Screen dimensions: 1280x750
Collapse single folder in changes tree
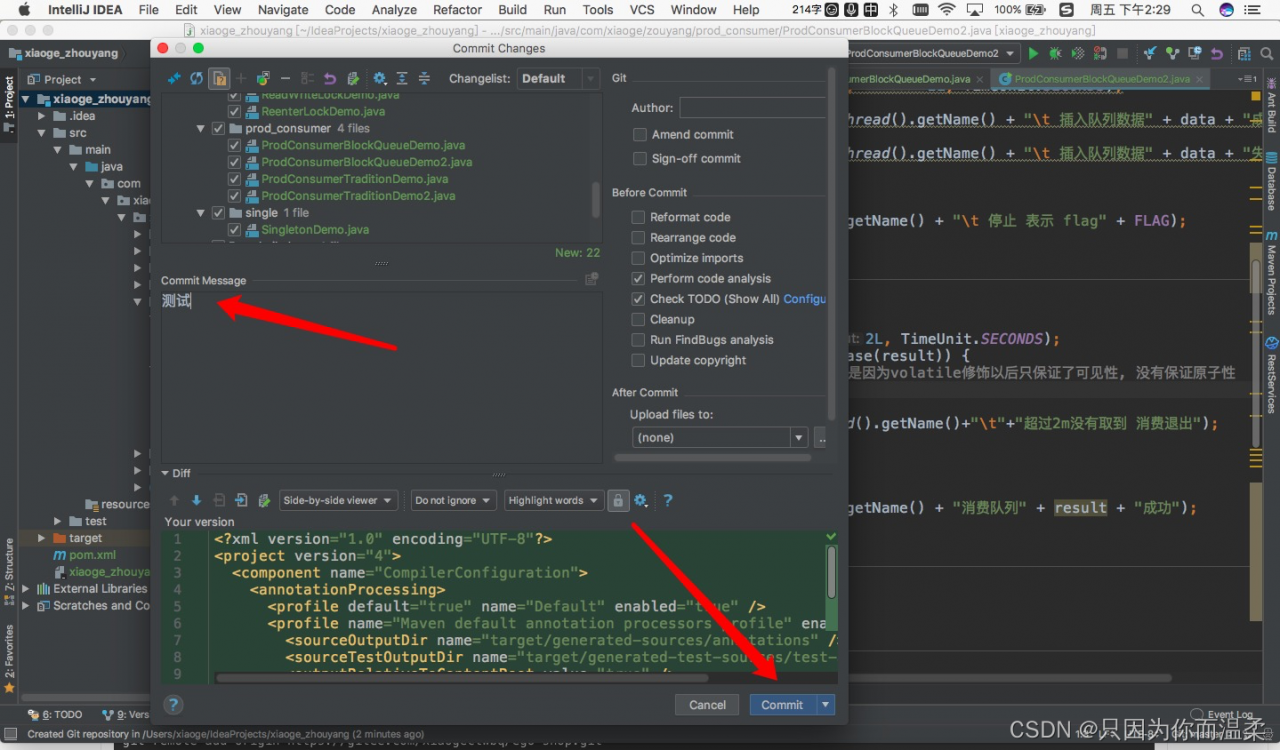click(x=201, y=213)
